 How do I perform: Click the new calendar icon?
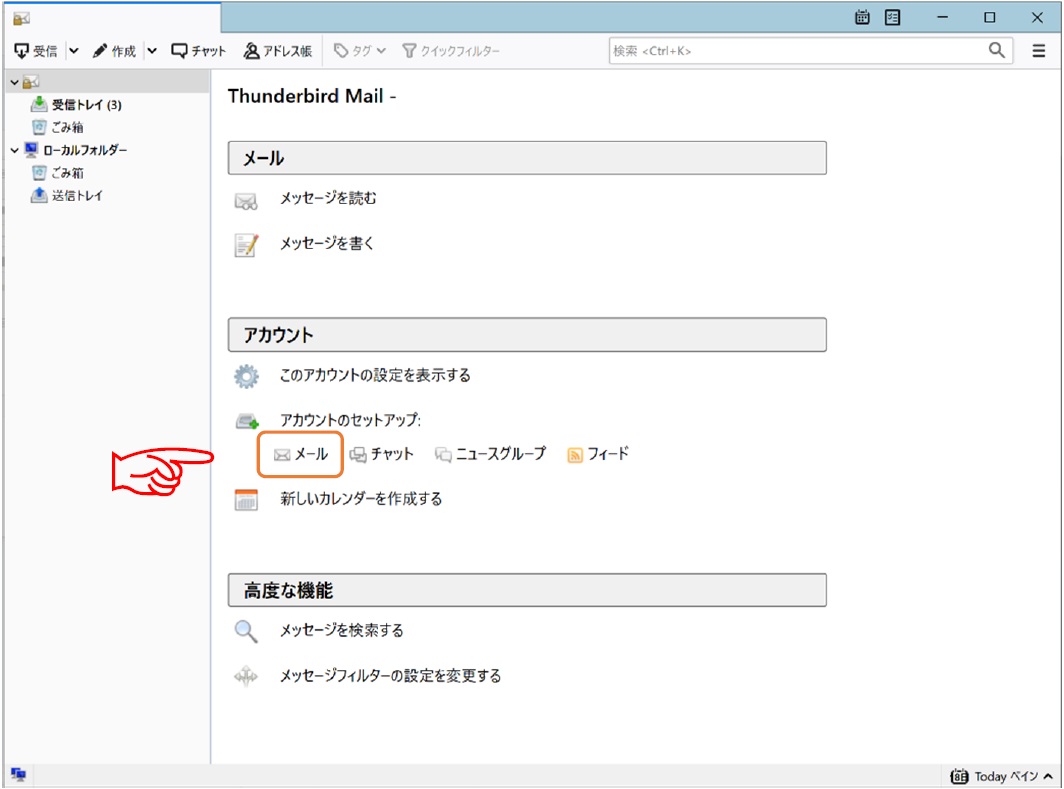click(246, 499)
